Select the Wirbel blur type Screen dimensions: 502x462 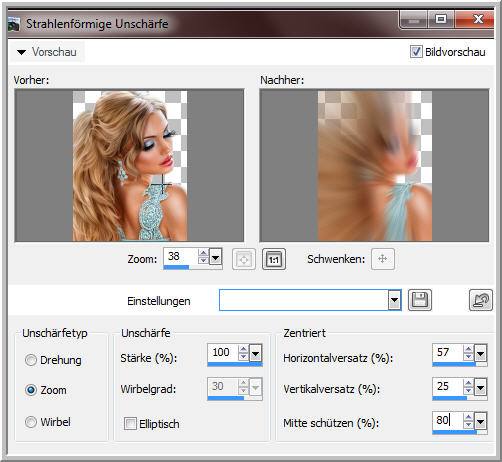tap(31, 422)
